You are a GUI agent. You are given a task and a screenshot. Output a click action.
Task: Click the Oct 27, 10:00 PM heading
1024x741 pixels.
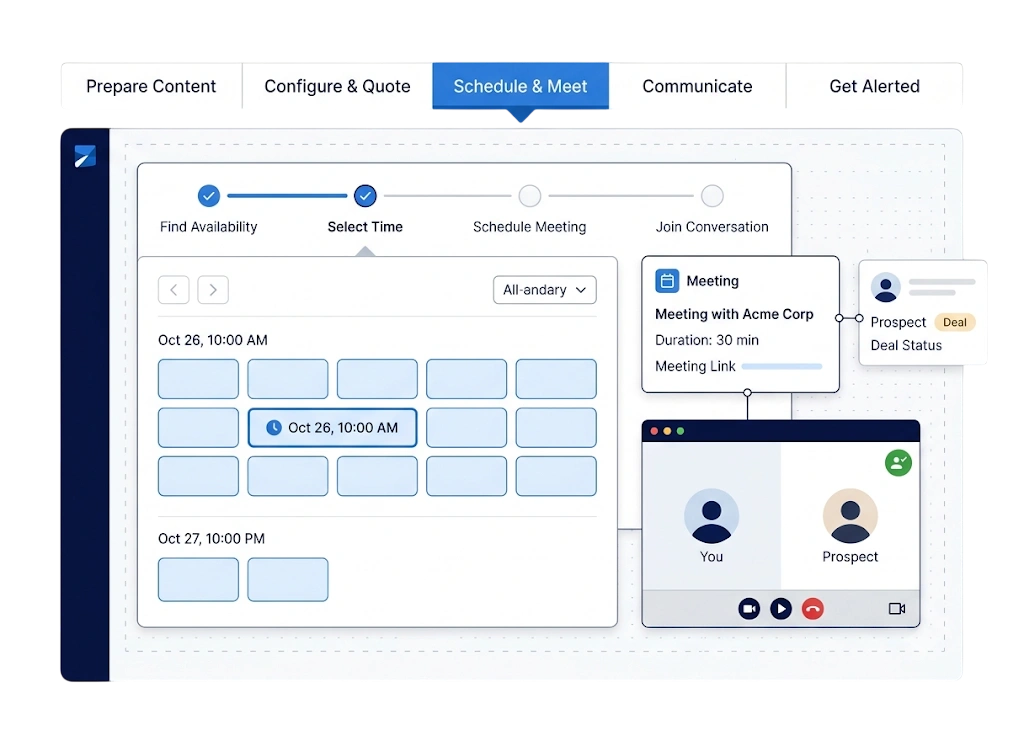click(212, 539)
